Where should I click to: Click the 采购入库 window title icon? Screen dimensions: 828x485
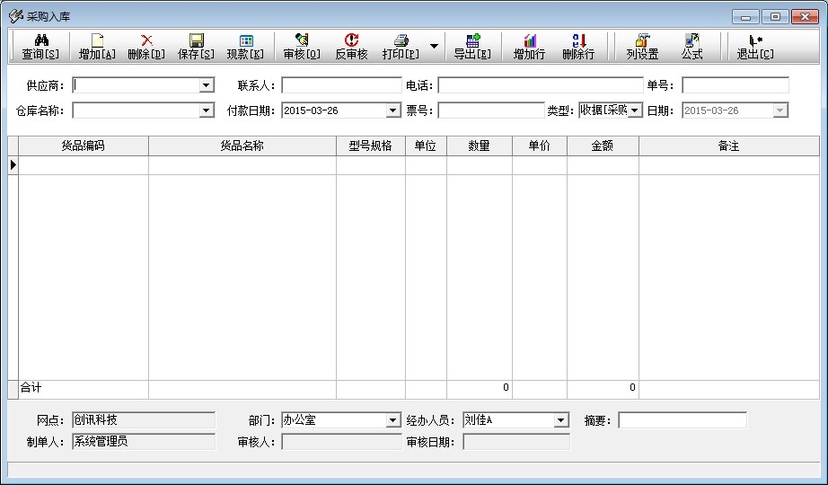[16, 16]
